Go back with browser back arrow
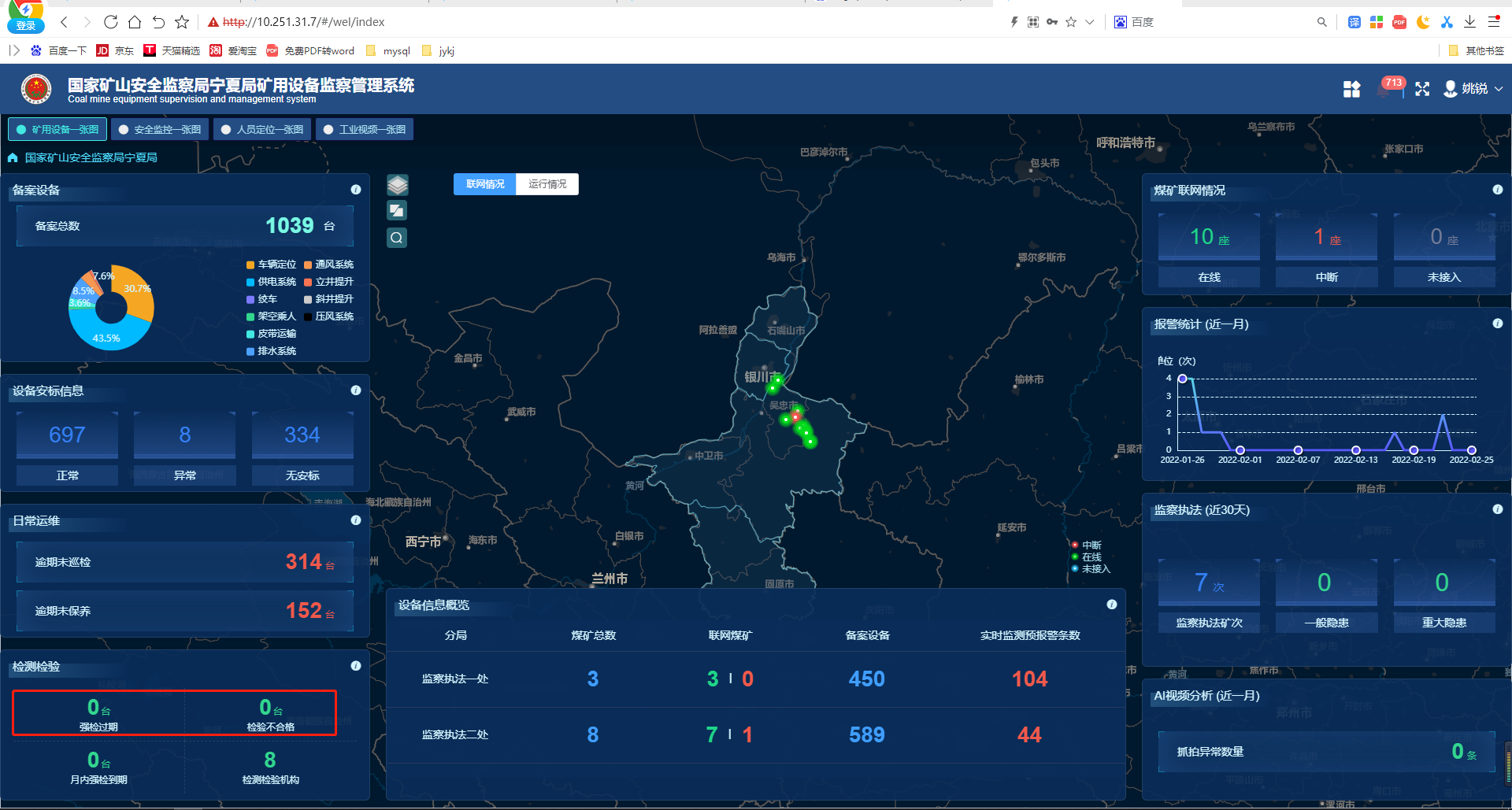Viewport: 1512px width, 810px height. (x=65, y=22)
